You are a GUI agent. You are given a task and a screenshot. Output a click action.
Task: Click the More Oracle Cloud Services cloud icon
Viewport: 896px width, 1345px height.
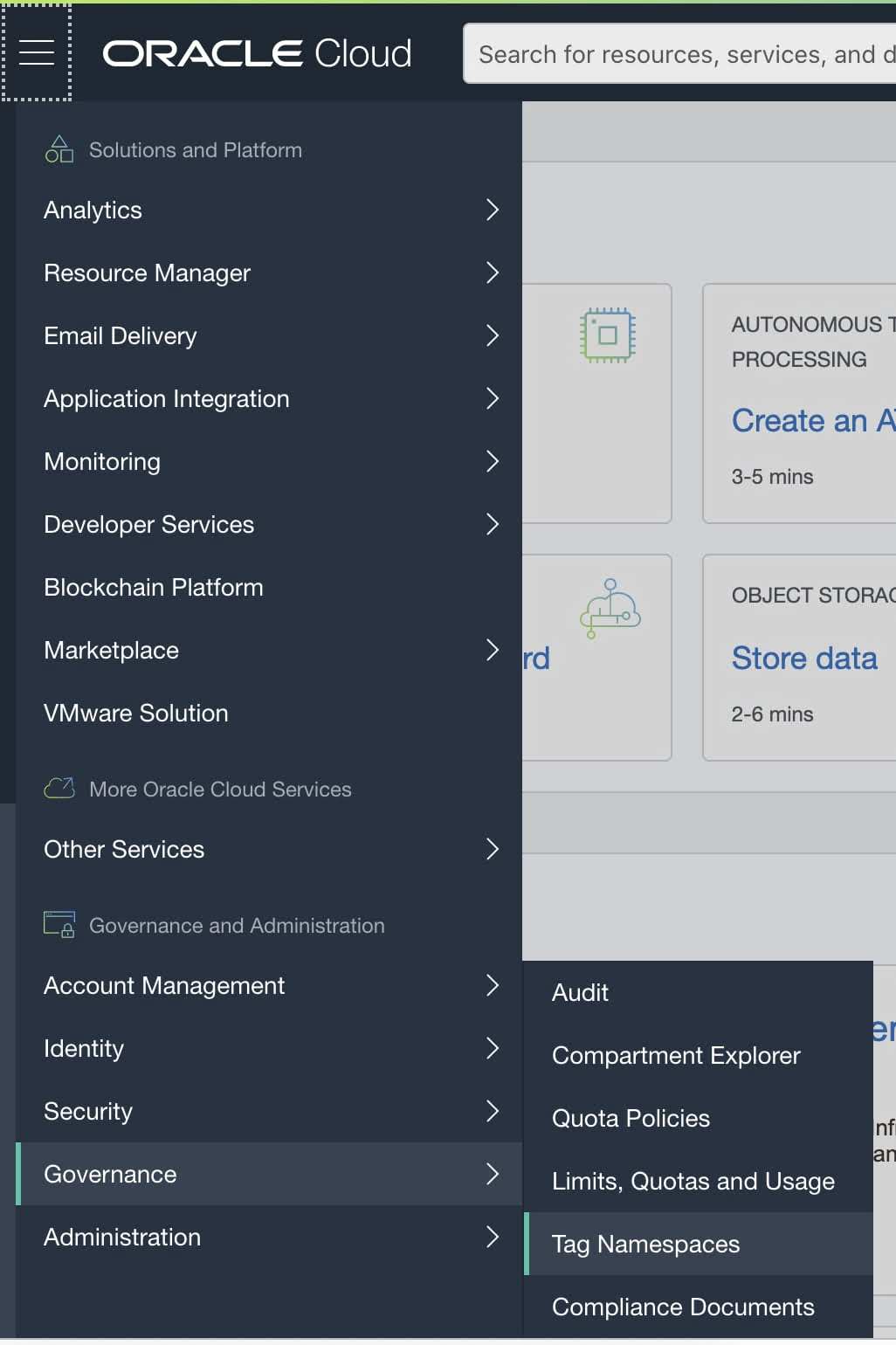click(59, 789)
